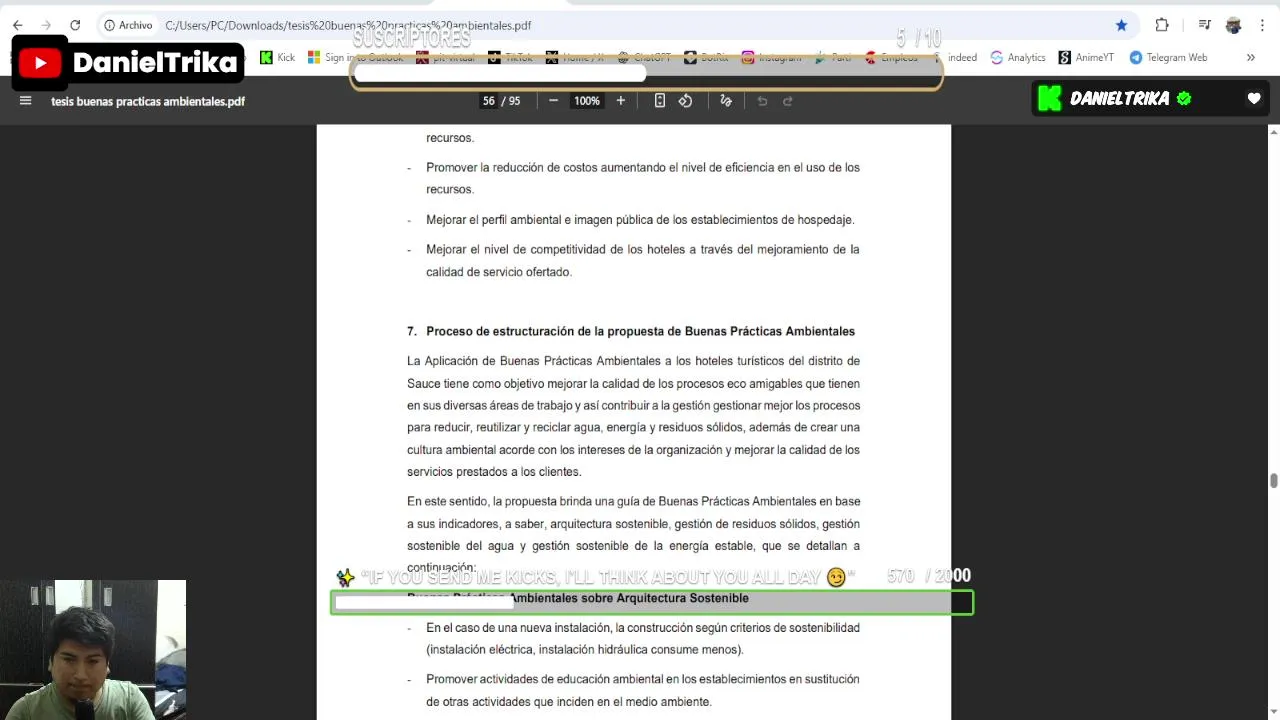Click the 100% zoom level field
The height and width of the screenshot is (720, 1280).
(587, 101)
